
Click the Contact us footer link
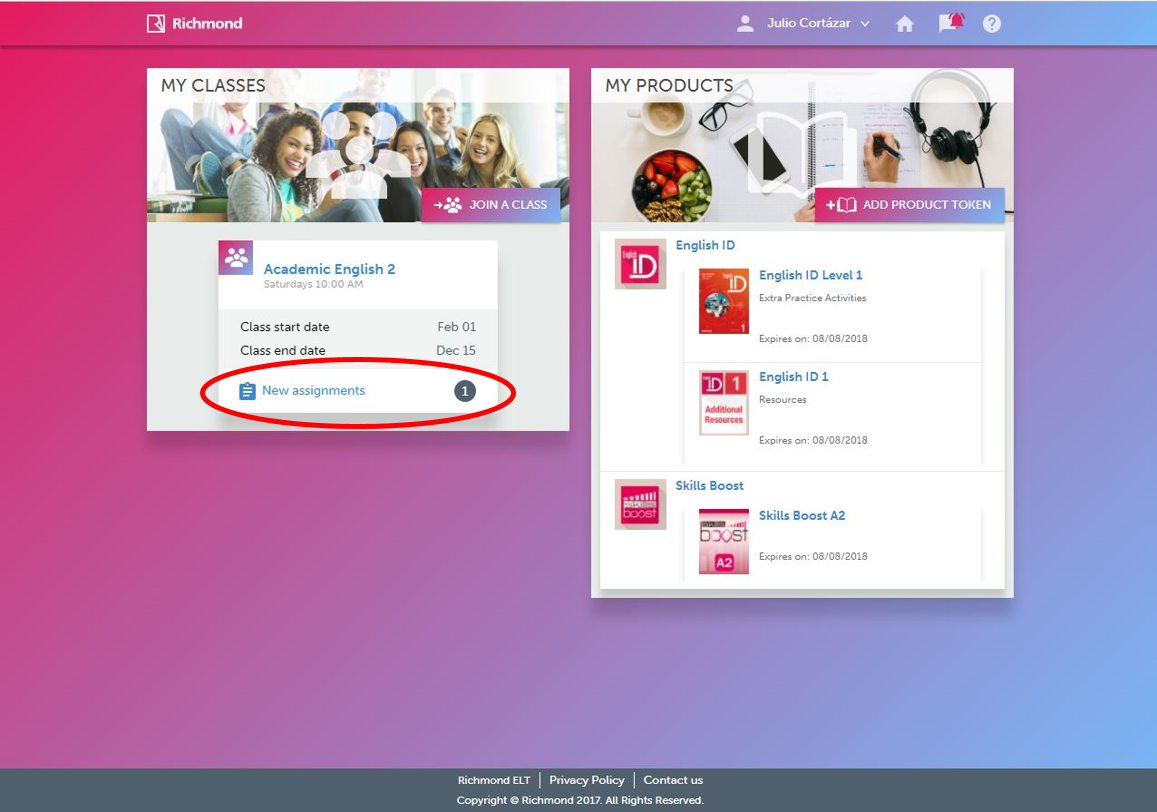click(x=673, y=780)
